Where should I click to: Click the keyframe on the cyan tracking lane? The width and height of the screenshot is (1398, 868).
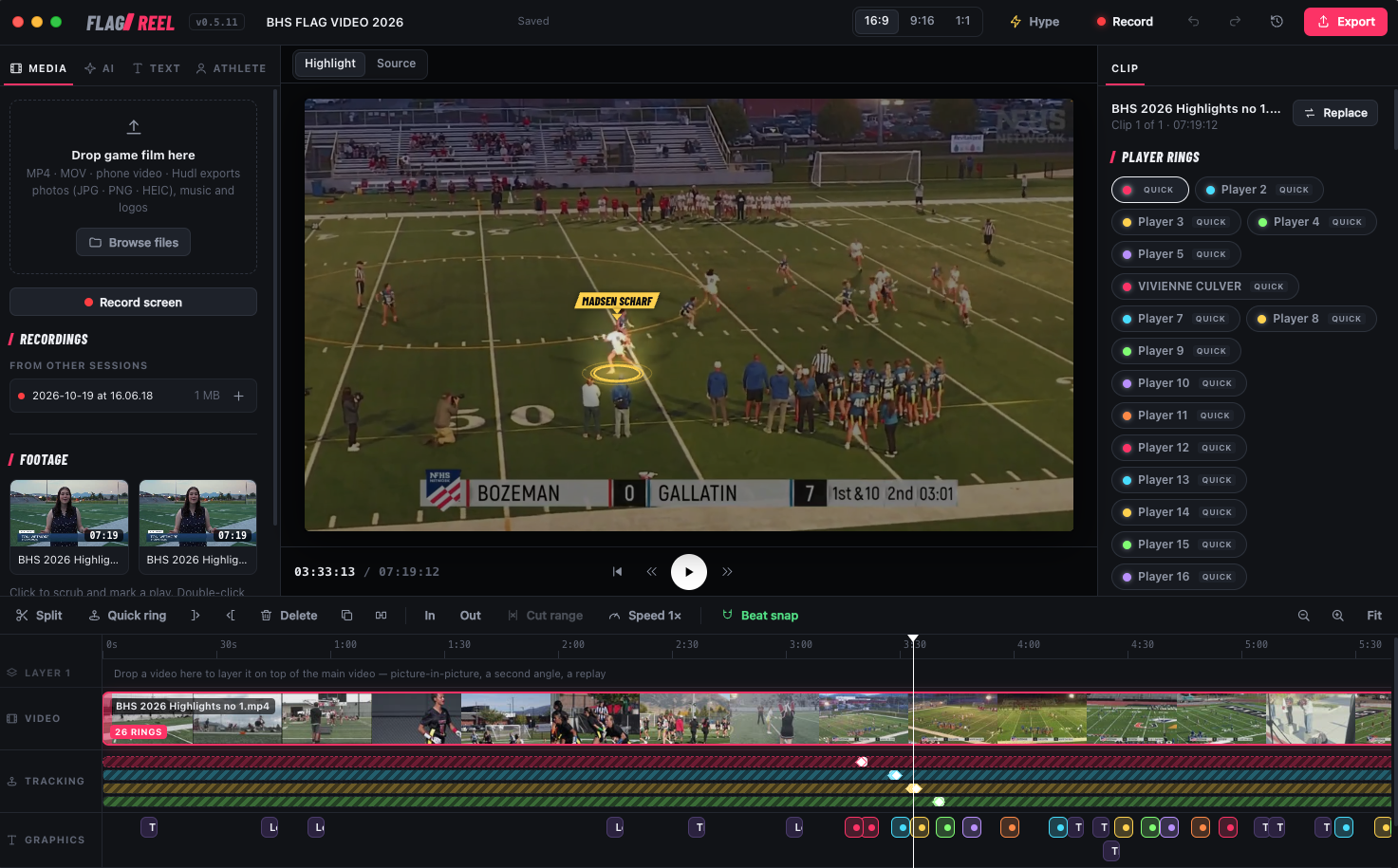[894, 775]
